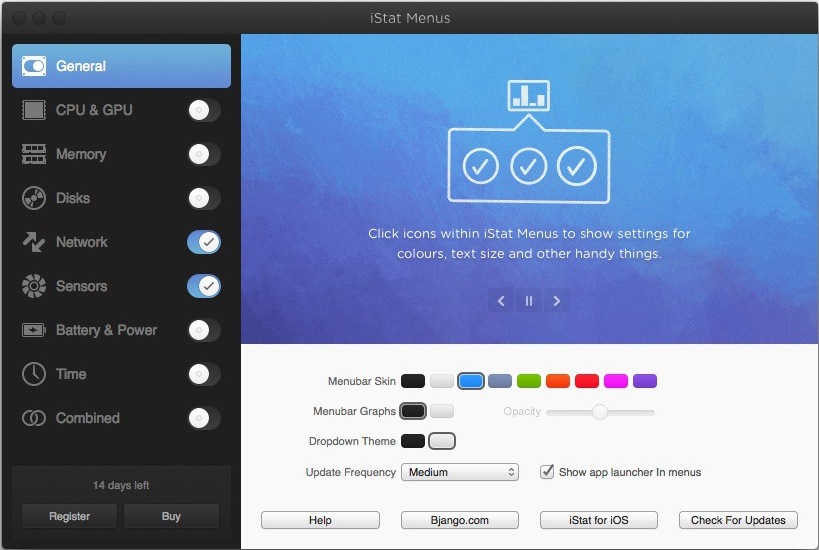Click the Register button
Image resolution: width=819 pixels, height=550 pixels.
click(x=69, y=516)
